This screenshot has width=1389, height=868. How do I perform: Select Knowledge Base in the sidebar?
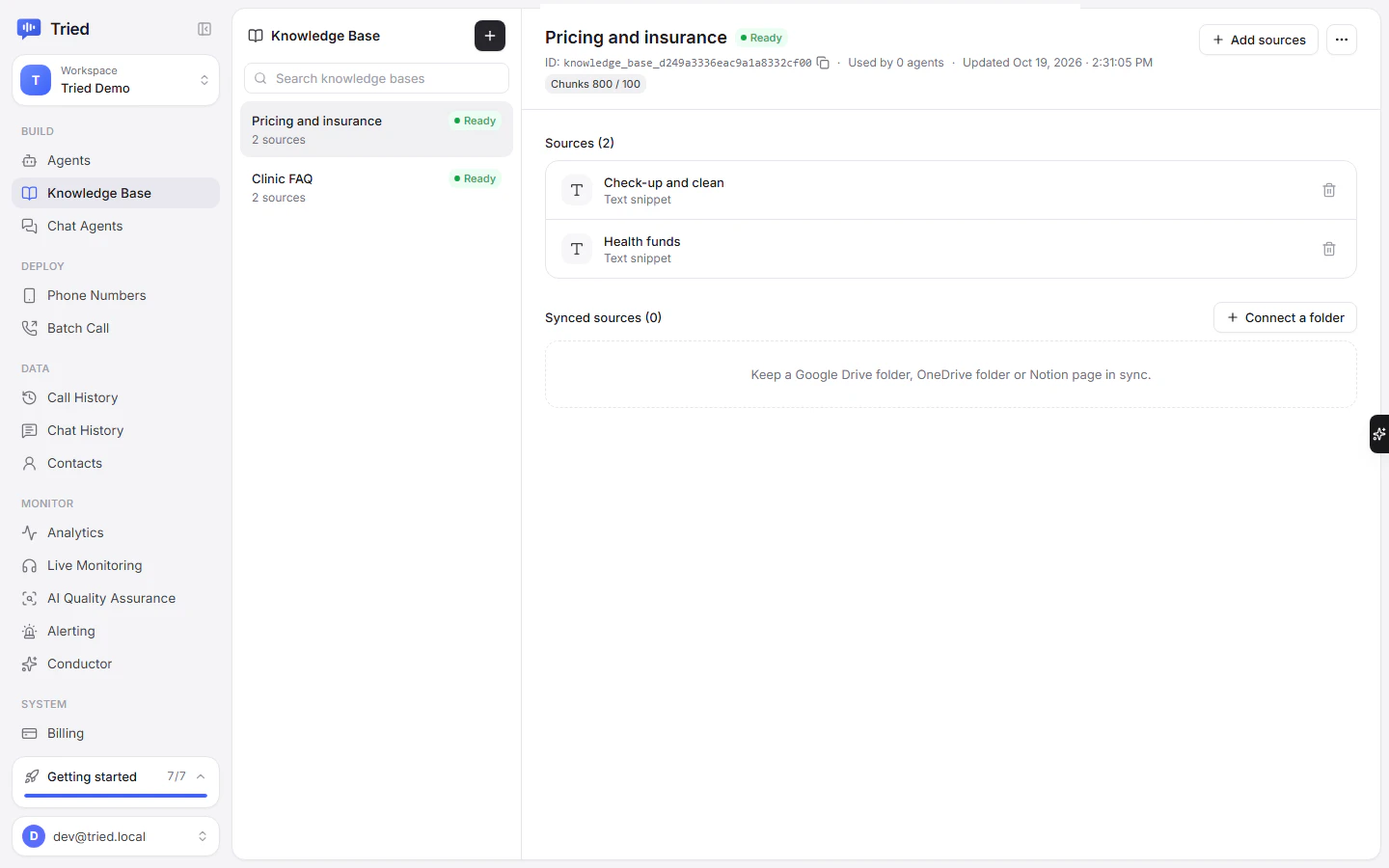[x=116, y=193]
